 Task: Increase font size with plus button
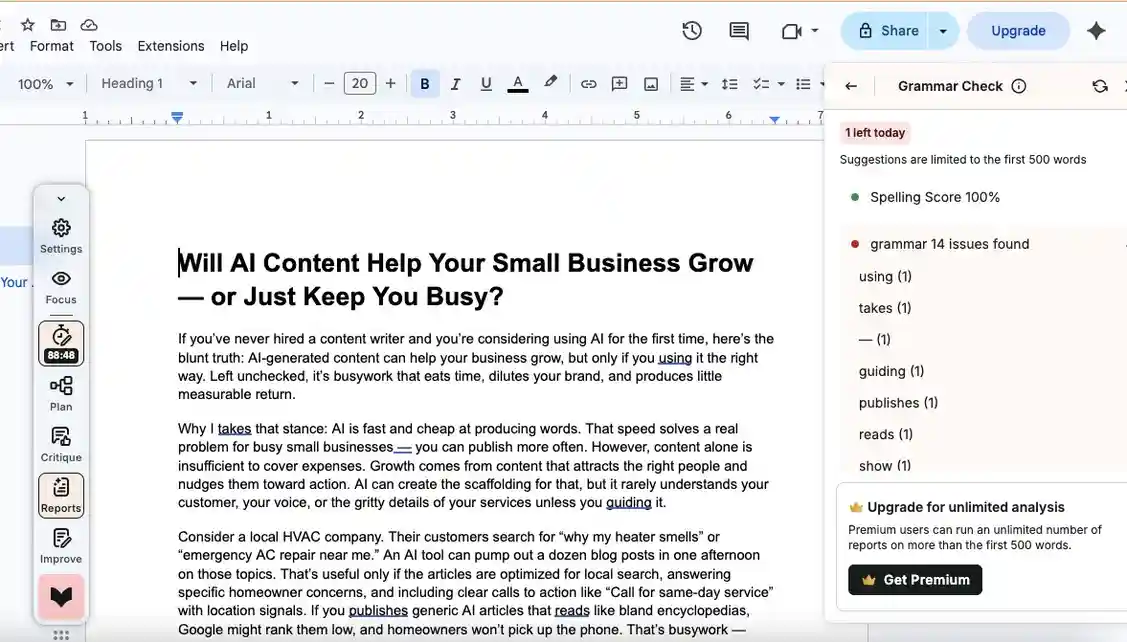(390, 83)
